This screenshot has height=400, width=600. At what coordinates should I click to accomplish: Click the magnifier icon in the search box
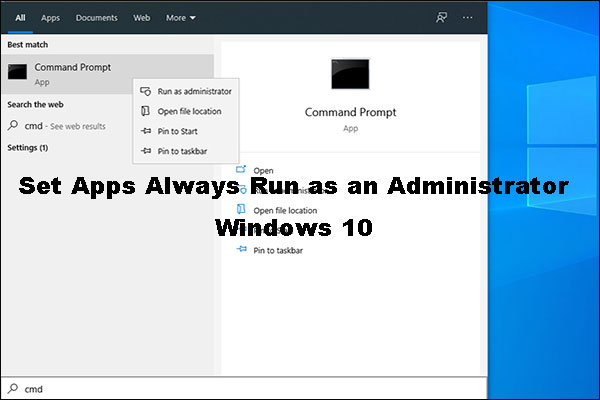click(x=13, y=388)
